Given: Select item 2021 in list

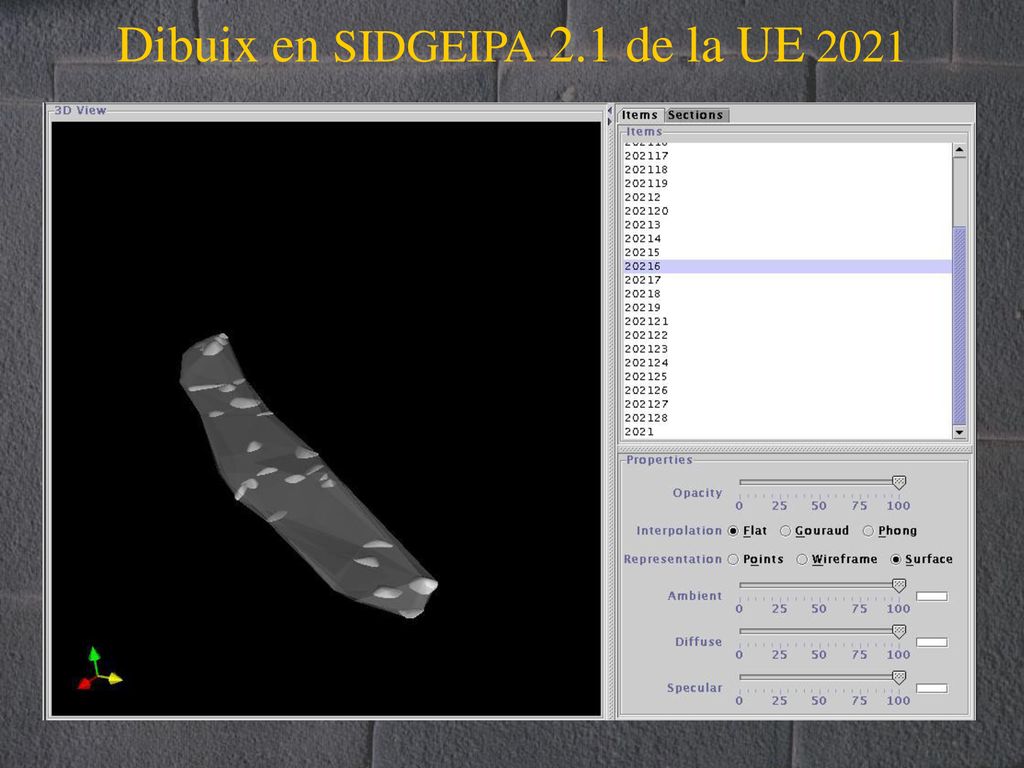Looking at the screenshot, I should (x=788, y=432).
